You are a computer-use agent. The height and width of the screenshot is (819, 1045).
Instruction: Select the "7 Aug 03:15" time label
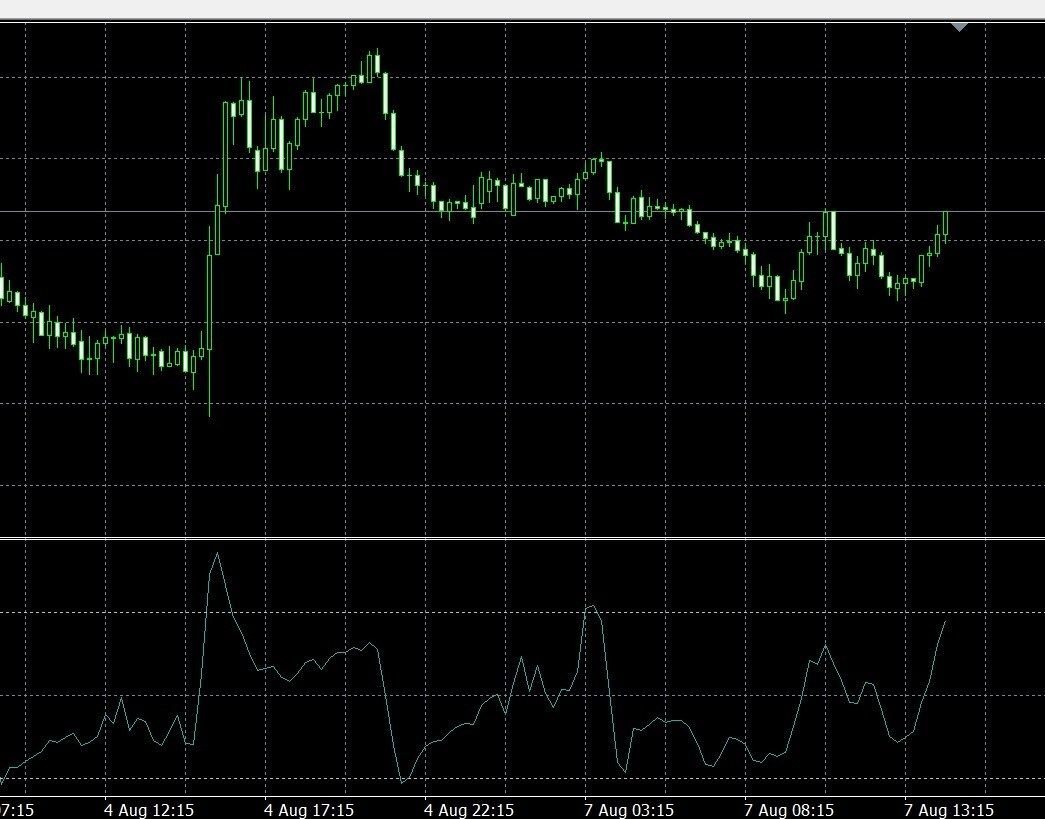tap(628, 810)
